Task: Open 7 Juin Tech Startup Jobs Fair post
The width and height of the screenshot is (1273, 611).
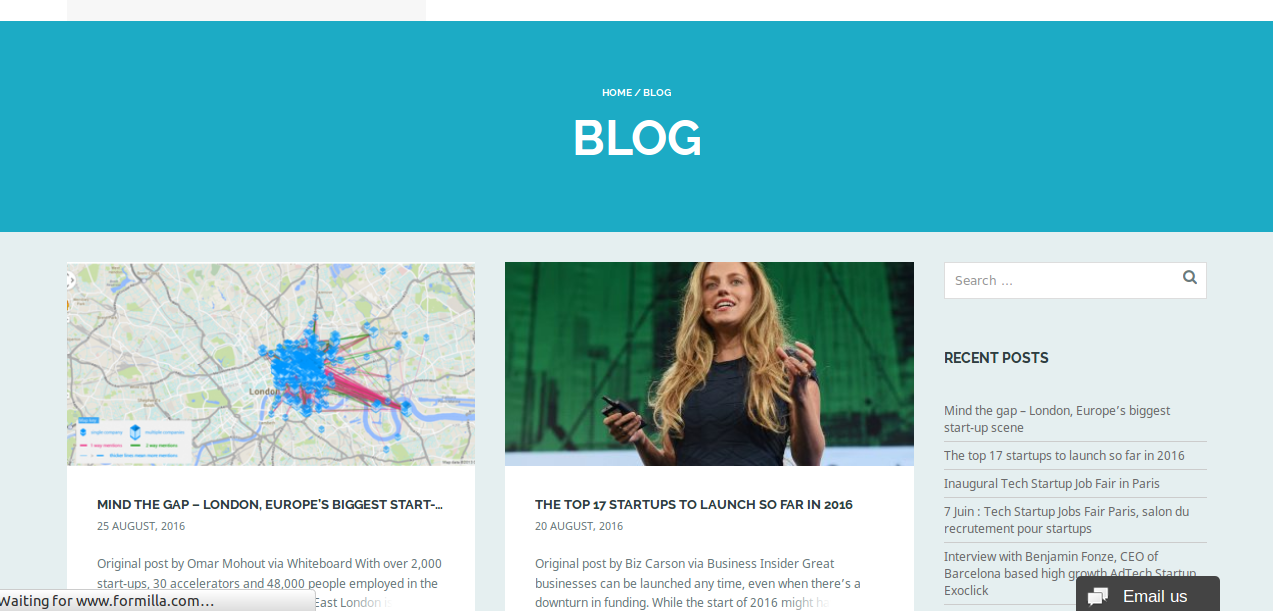Action: click(x=1066, y=519)
